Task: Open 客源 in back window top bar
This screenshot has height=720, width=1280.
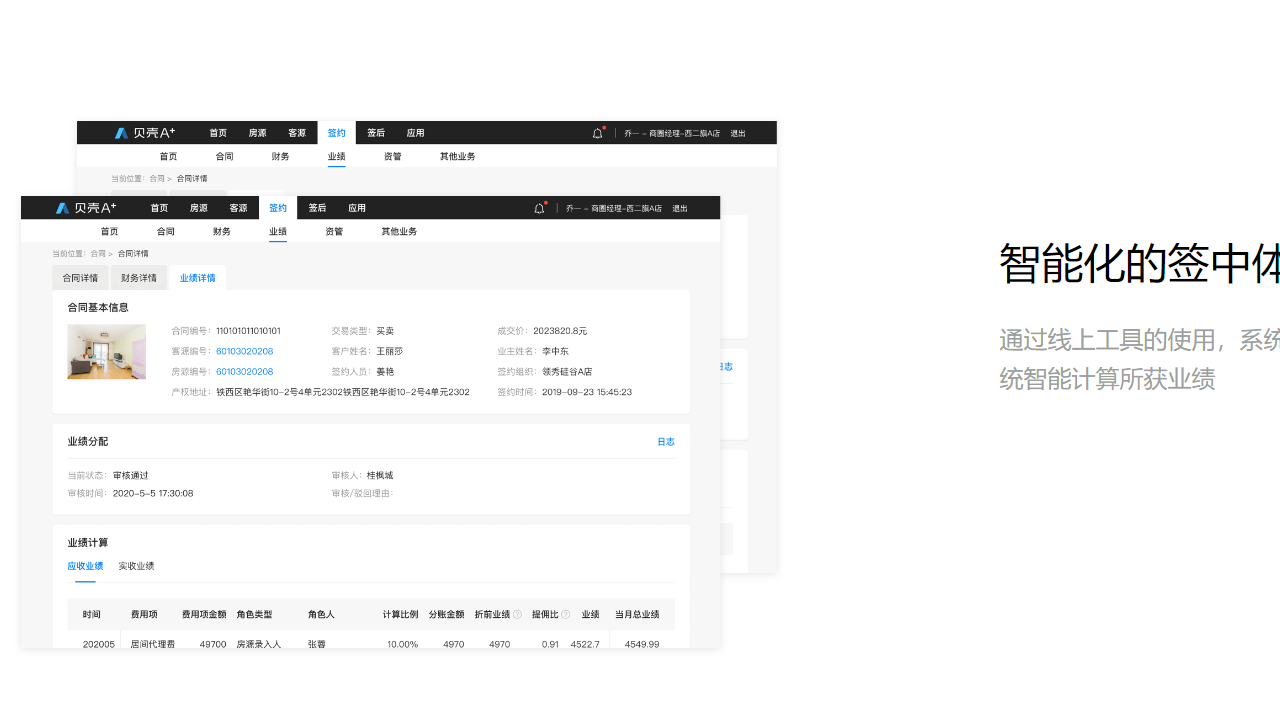Action: coord(297,133)
